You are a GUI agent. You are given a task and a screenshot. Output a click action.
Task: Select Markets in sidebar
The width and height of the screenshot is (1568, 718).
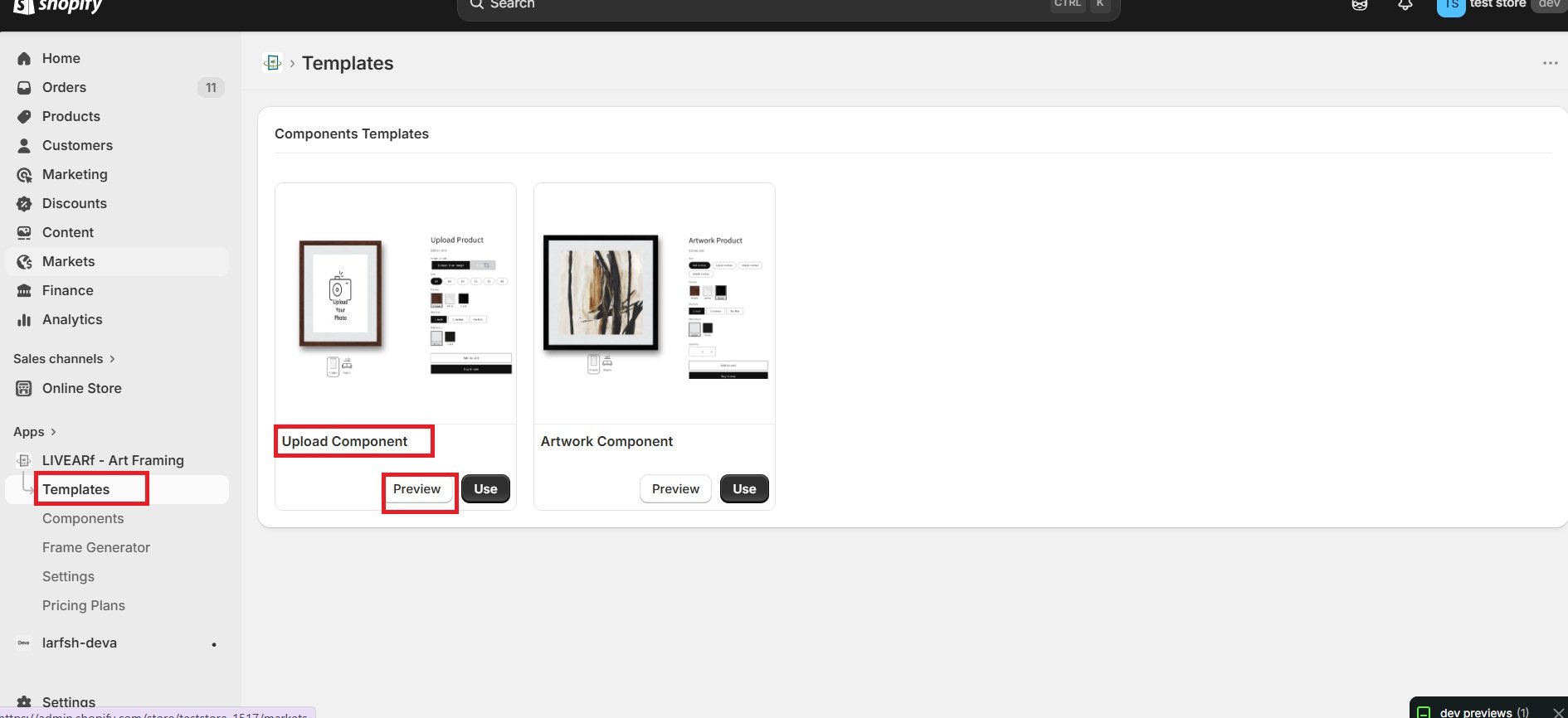tap(117, 261)
